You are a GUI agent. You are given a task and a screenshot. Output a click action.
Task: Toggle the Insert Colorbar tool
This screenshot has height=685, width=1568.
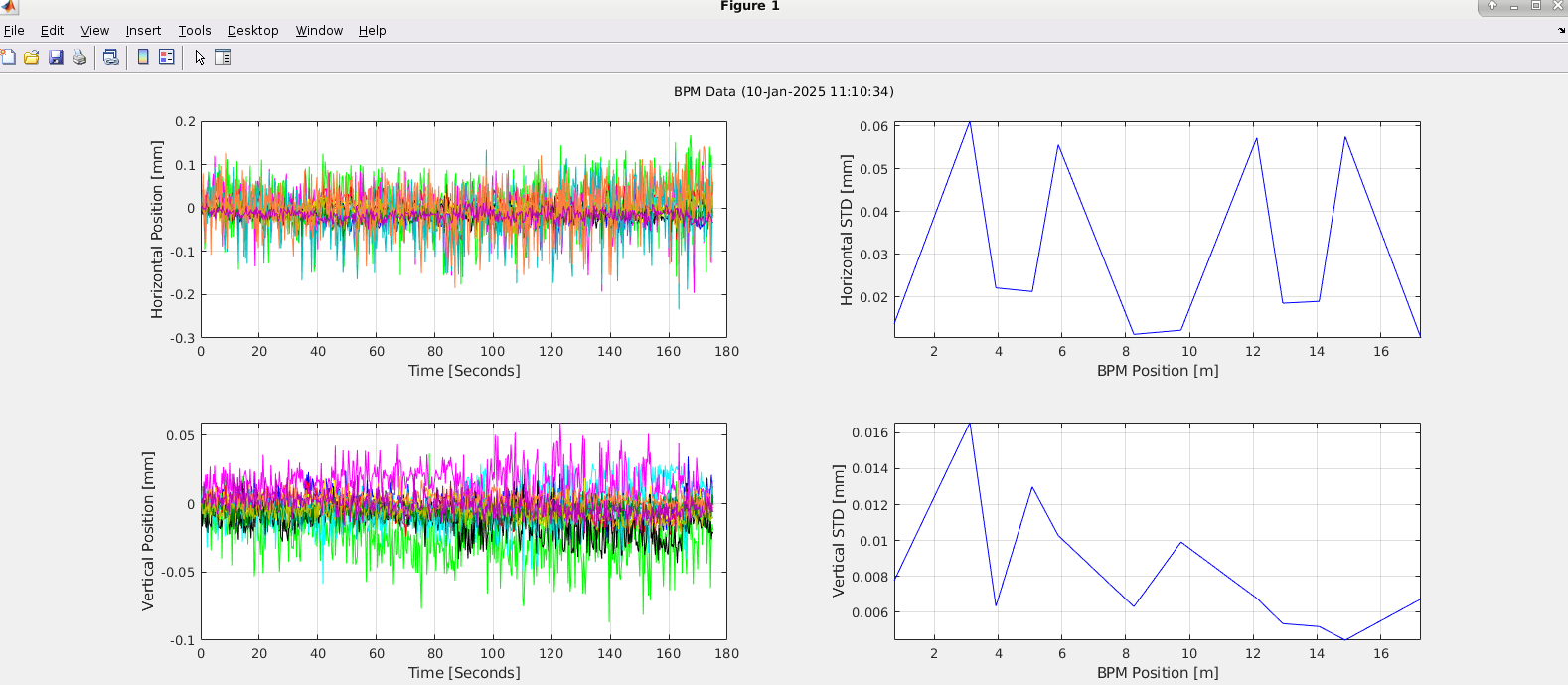pyautogui.click(x=143, y=57)
